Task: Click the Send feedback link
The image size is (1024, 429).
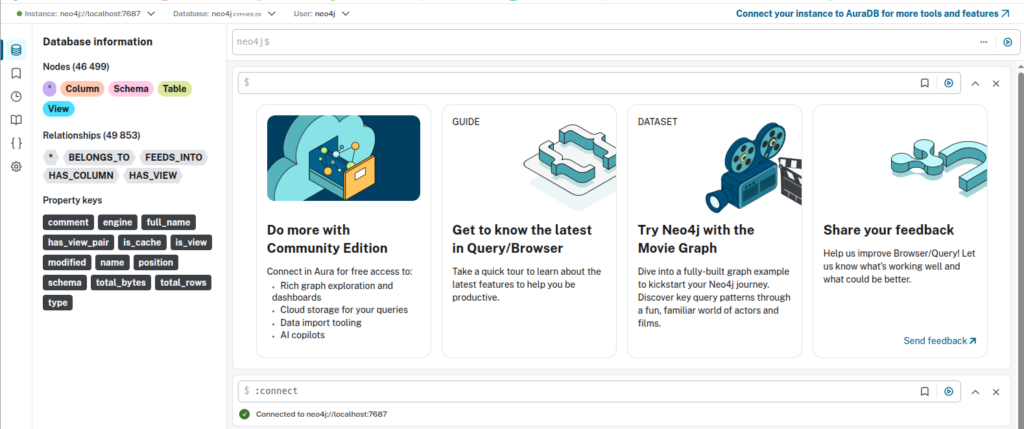Action: coord(939,341)
